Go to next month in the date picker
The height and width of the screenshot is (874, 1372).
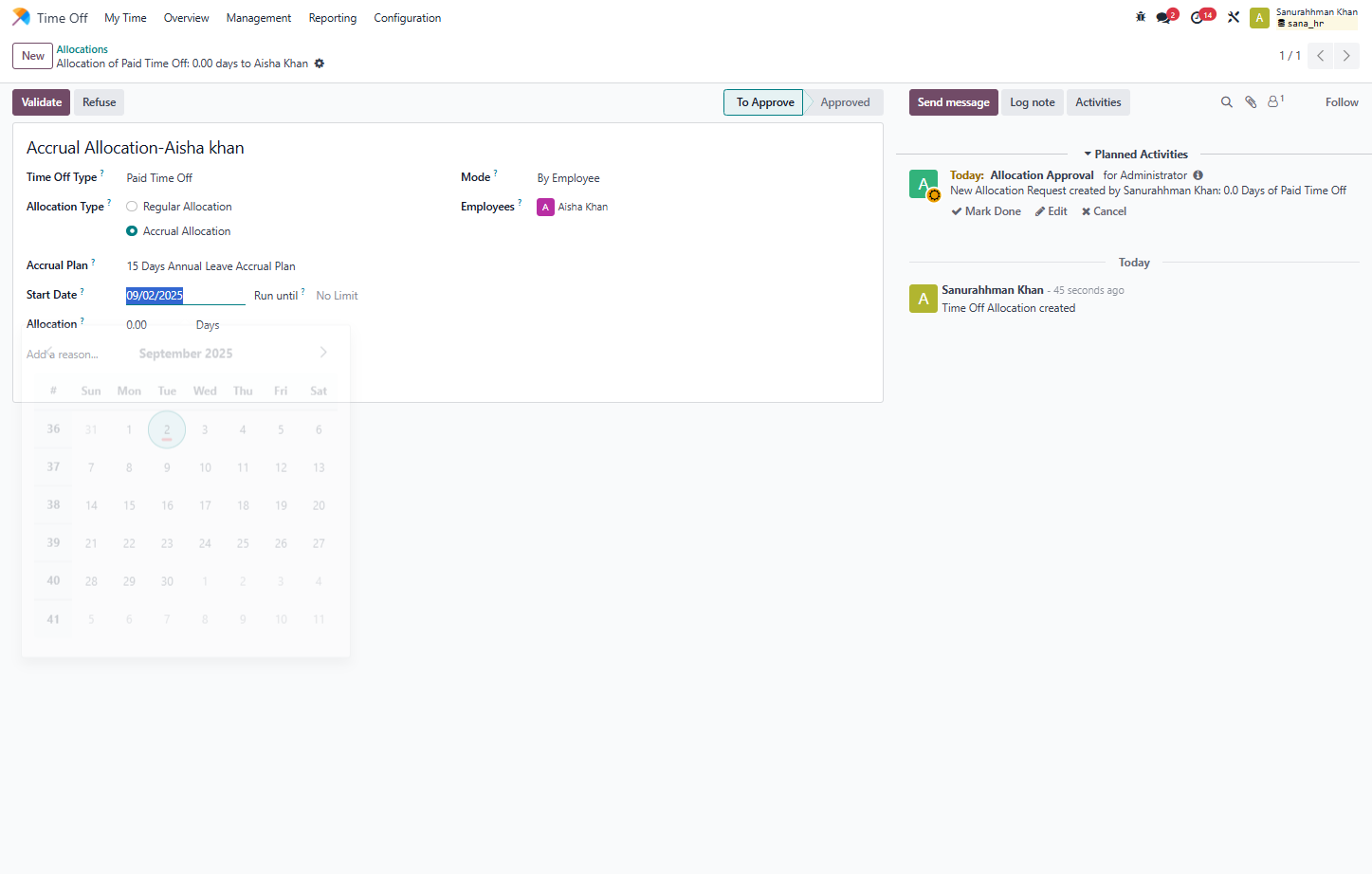click(323, 353)
